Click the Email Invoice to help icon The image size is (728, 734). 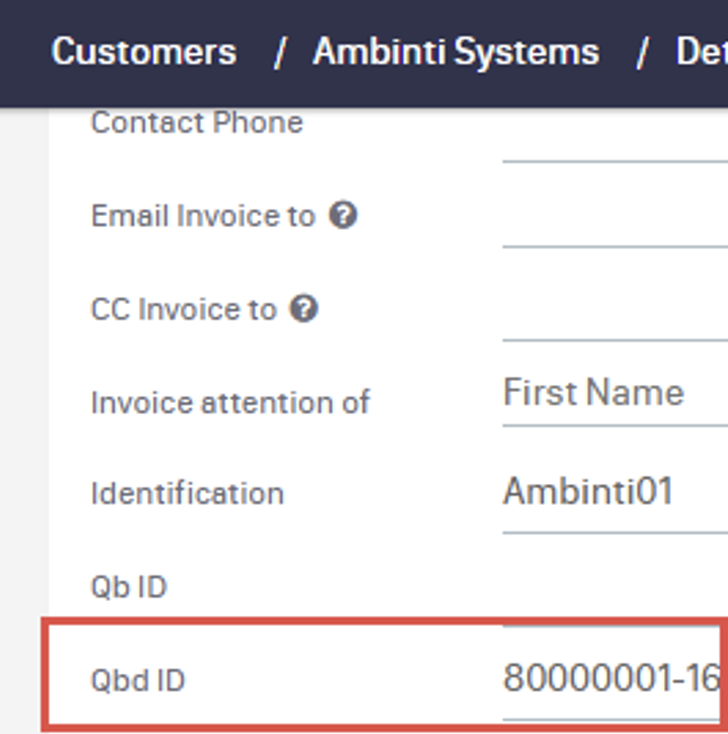pos(343,215)
